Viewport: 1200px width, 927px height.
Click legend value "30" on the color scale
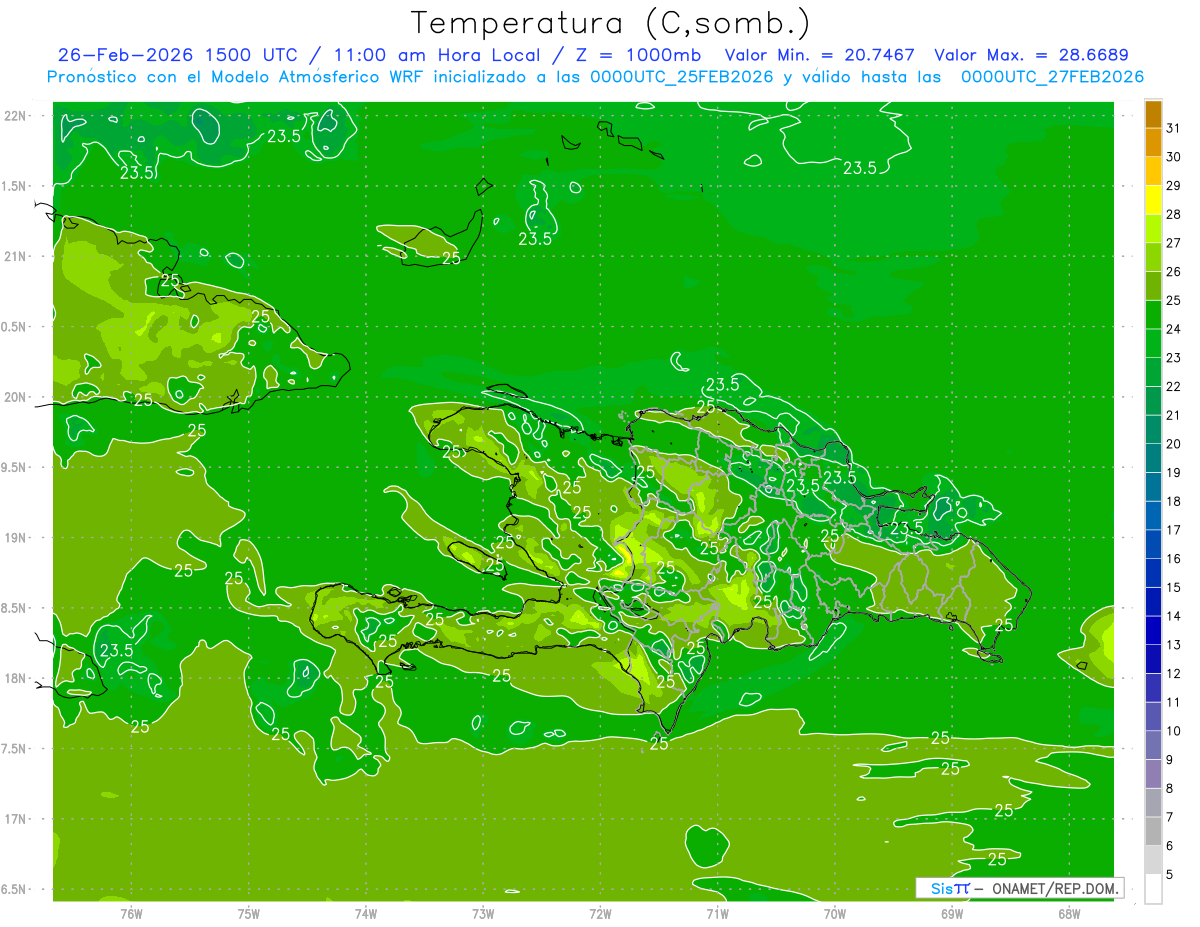tap(1173, 157)
